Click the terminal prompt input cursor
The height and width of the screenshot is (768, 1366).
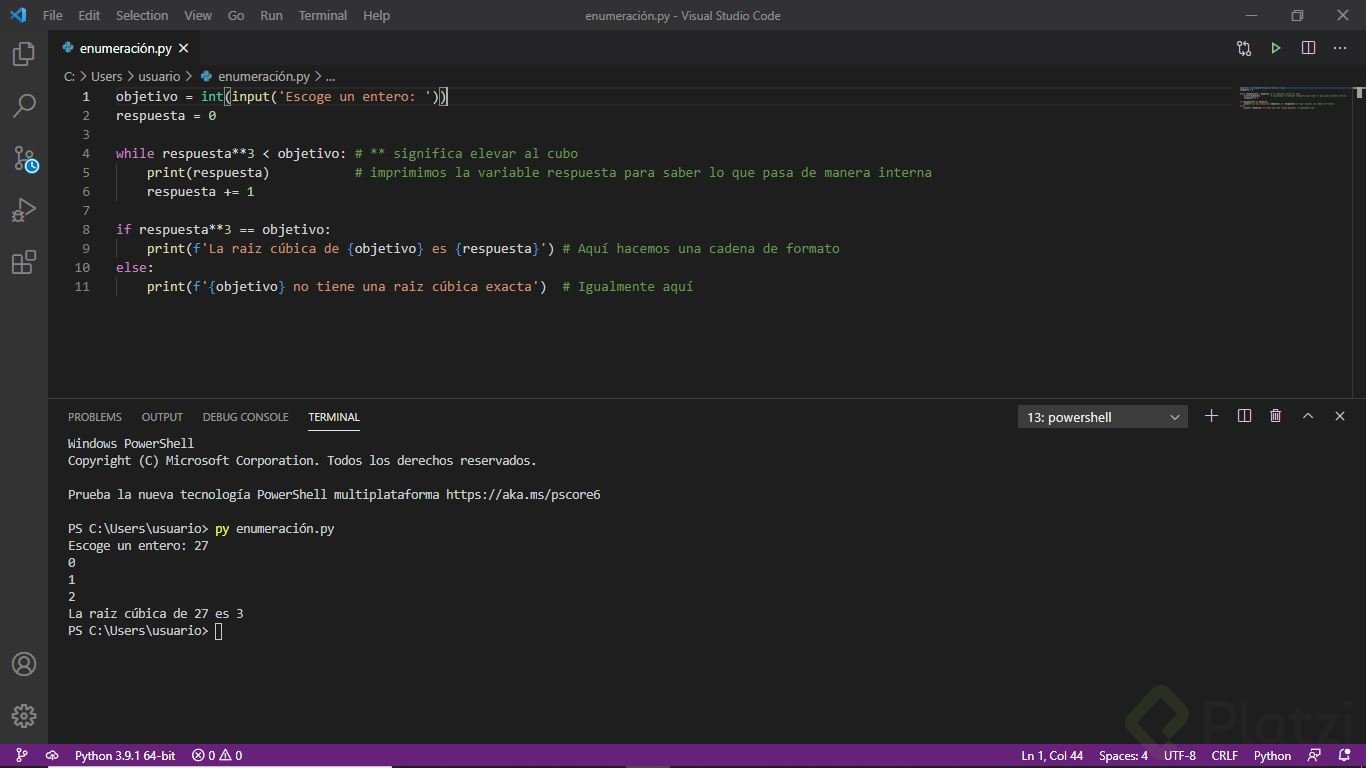218,631
